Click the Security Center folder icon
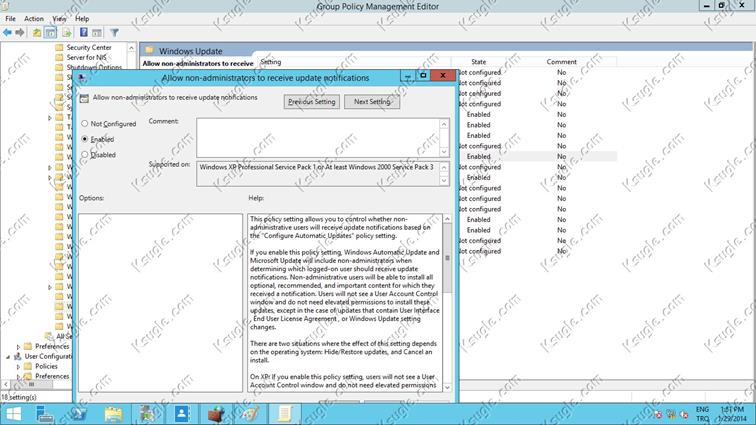The width and height of the screenshot is (756, 425). point(59,47)
